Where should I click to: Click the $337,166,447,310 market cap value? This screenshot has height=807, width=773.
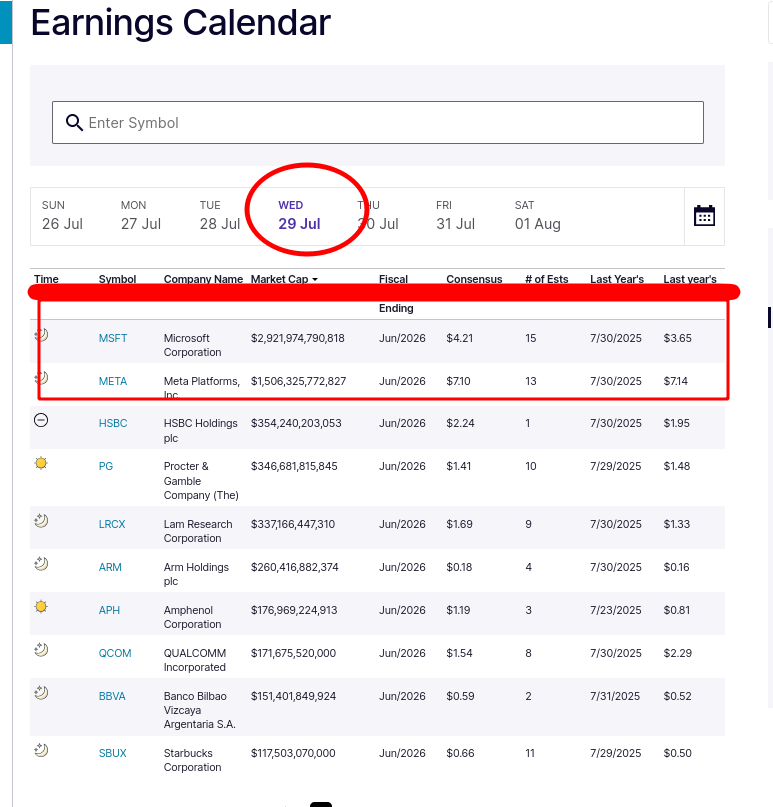coord(293,524)
